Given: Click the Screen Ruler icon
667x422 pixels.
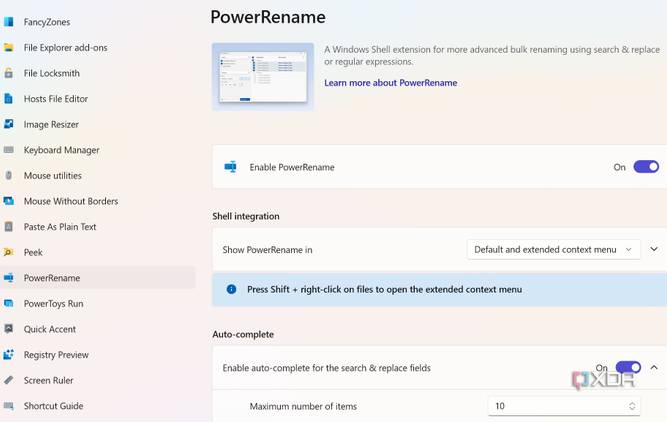Looking at the screenshot, I should pyautogui.click(x=9, y=380).
